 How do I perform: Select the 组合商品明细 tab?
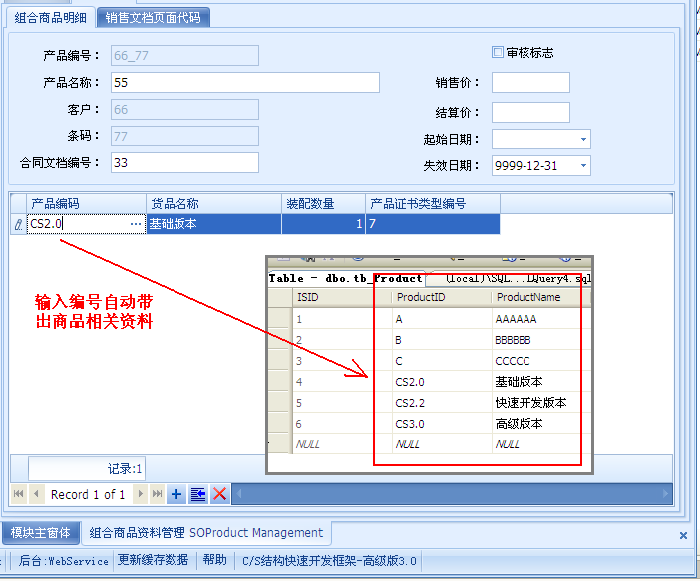(52, 17)
